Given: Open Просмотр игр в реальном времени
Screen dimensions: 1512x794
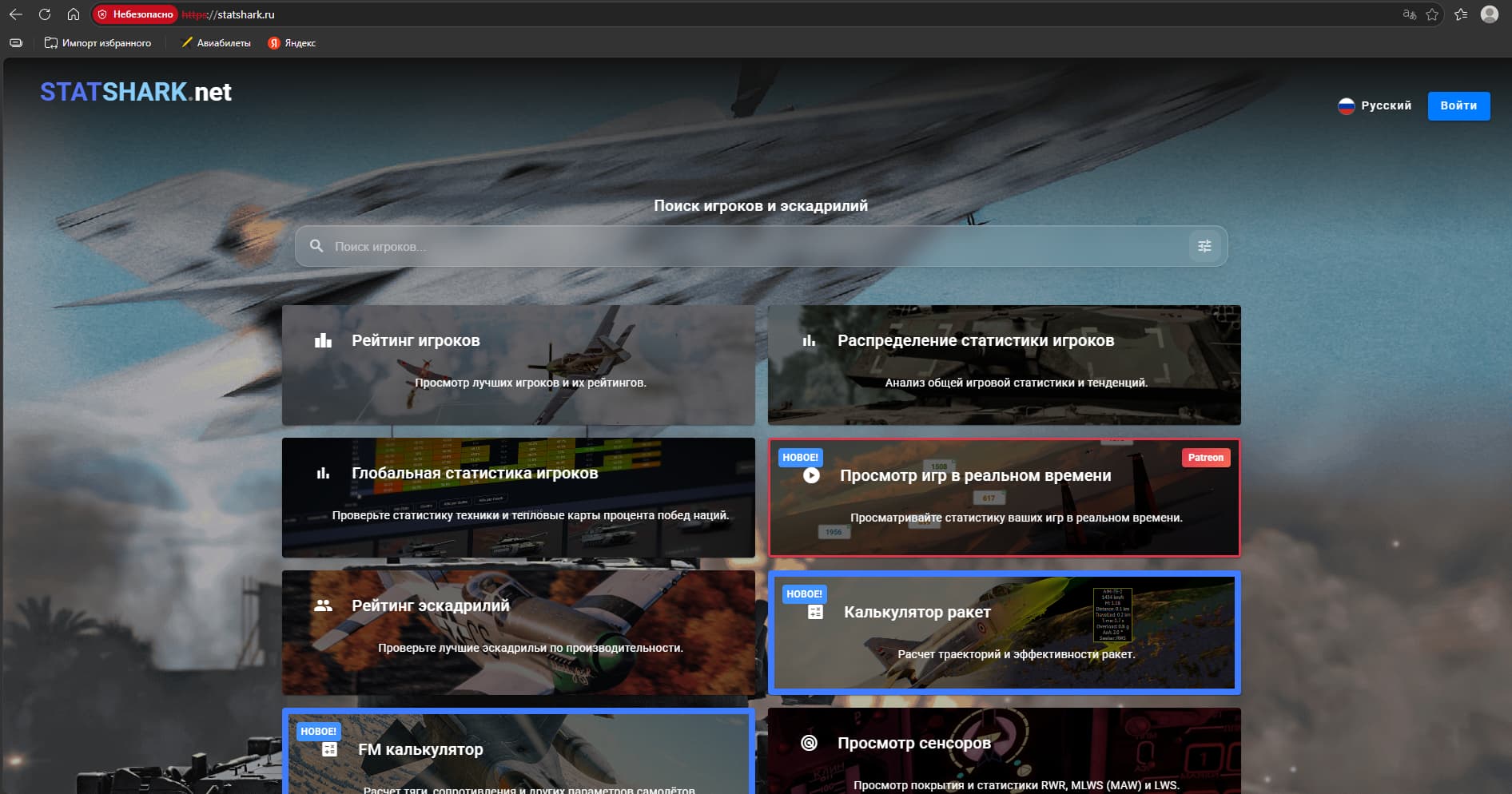Looking at the screenshot, I should pyautogui.click(x=1004, y=497).
